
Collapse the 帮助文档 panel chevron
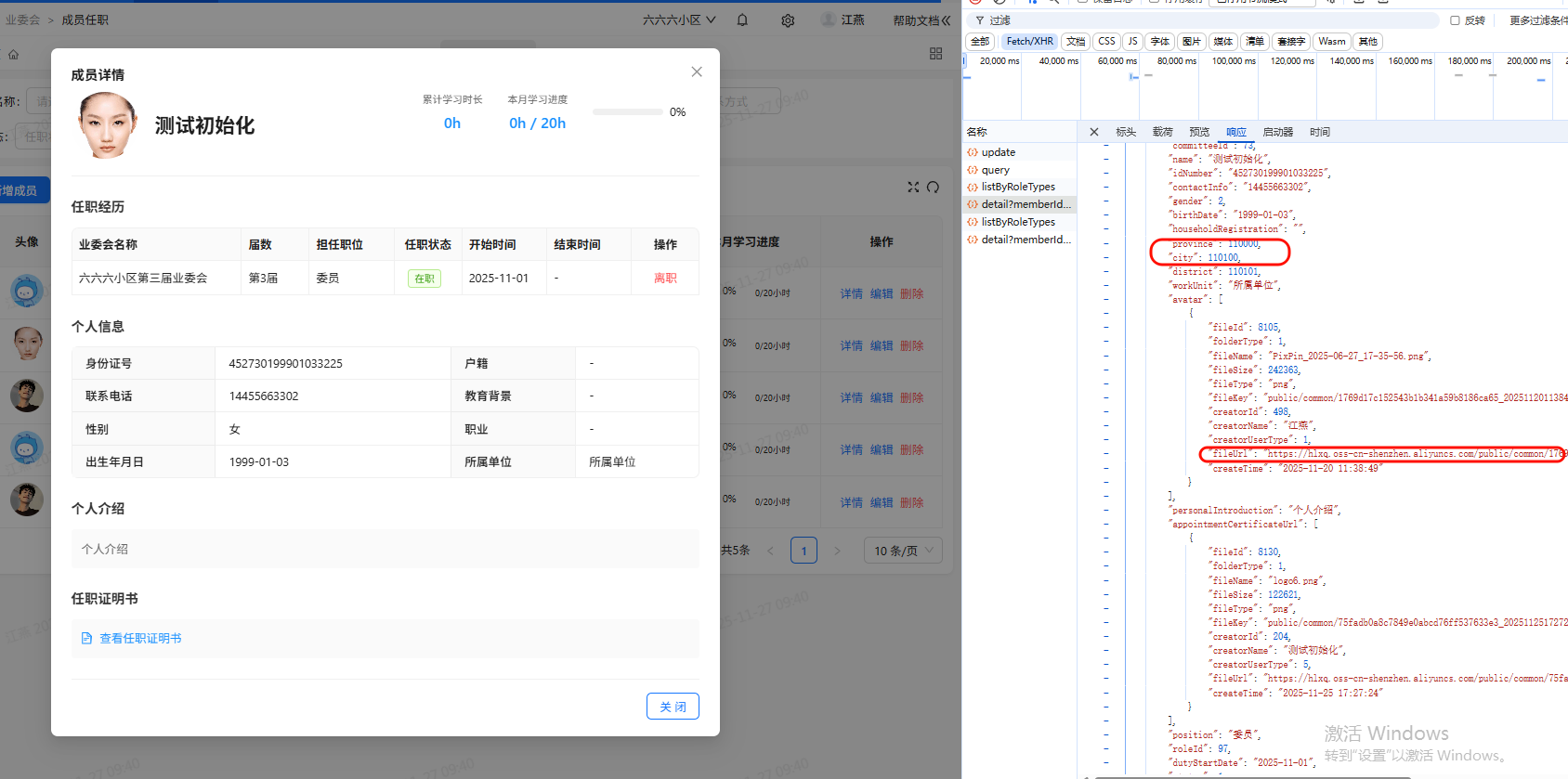[x=946, y=20]
